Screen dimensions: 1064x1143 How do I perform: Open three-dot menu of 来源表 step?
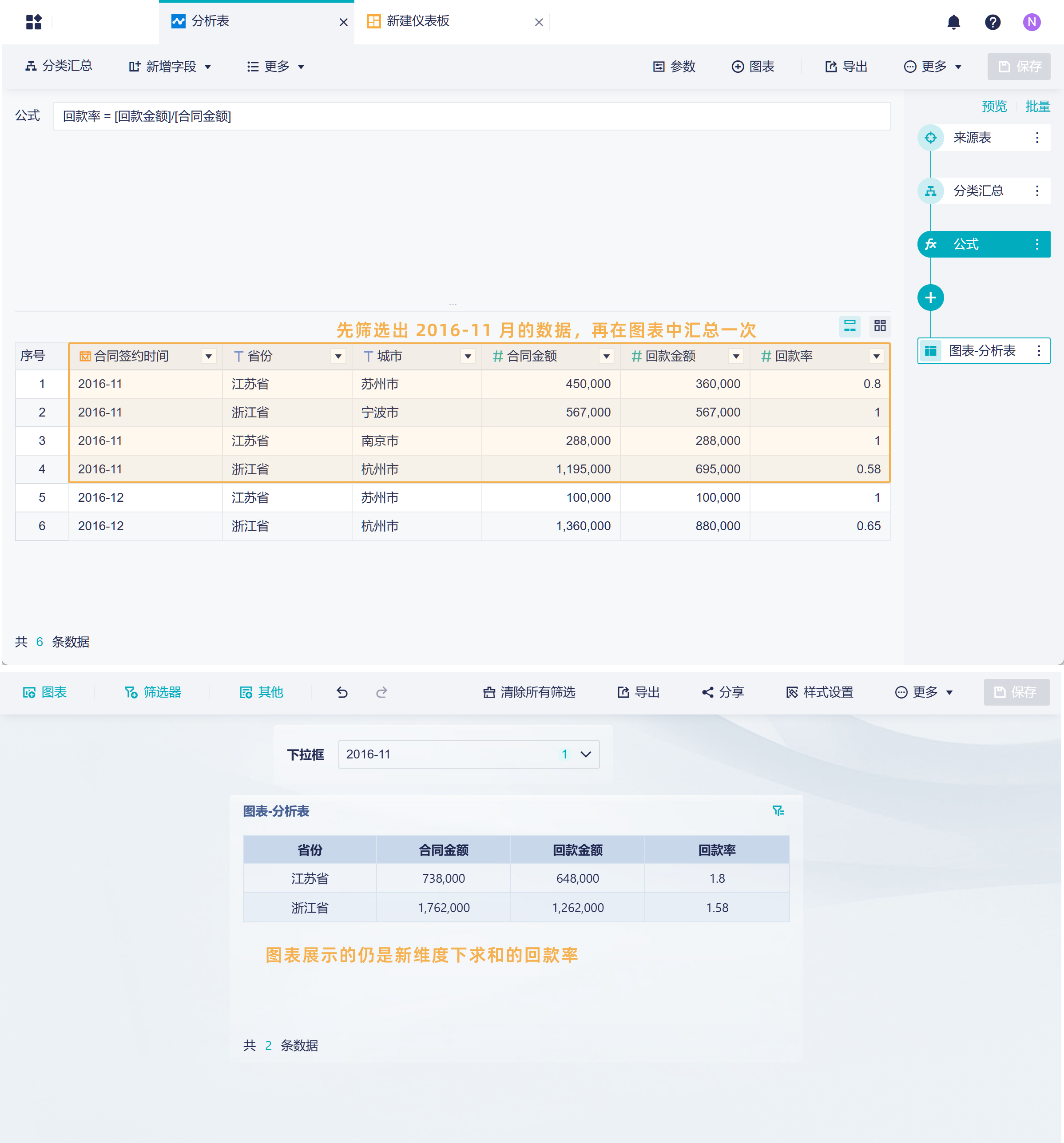tap(1036, 137)
